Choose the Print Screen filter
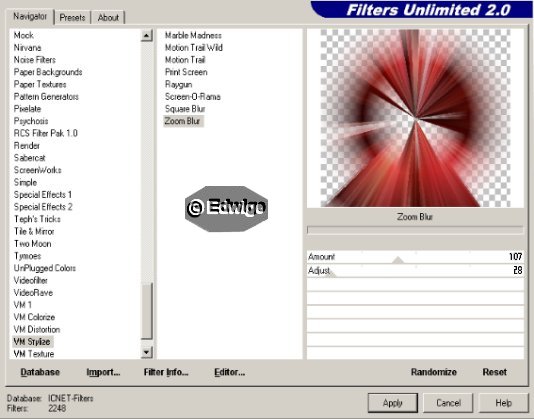Viewport: 534px width, 419px height. [186, 72]
